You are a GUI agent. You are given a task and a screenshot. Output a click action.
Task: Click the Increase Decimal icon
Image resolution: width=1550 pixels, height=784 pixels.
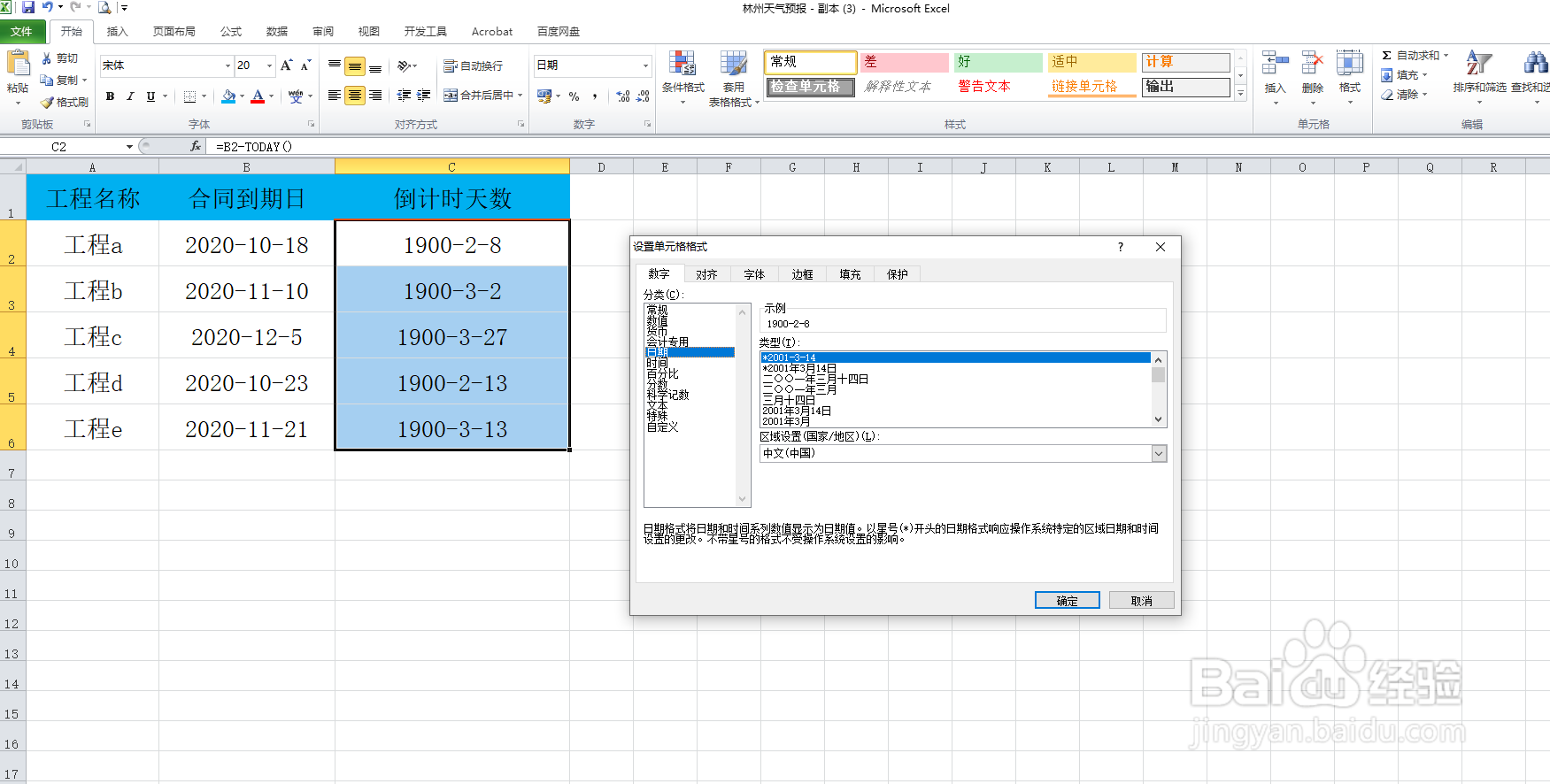pyautogui.click(x=623, y=96)
